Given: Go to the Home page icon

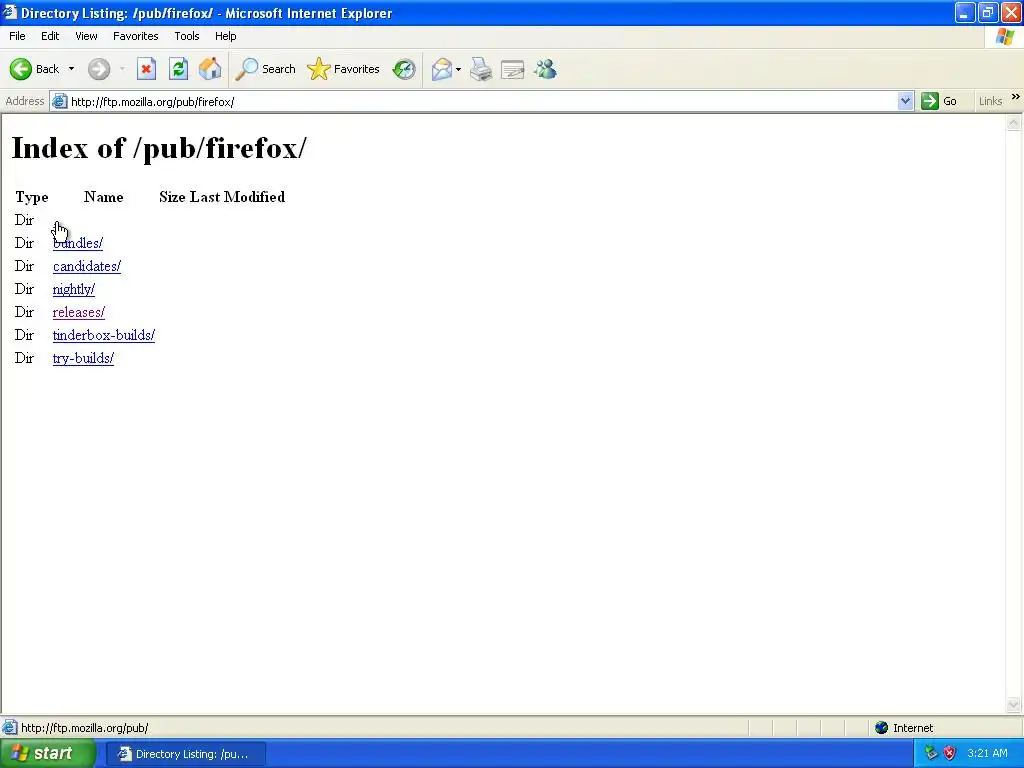Looking at the screenshot, I should coord(210,69).
